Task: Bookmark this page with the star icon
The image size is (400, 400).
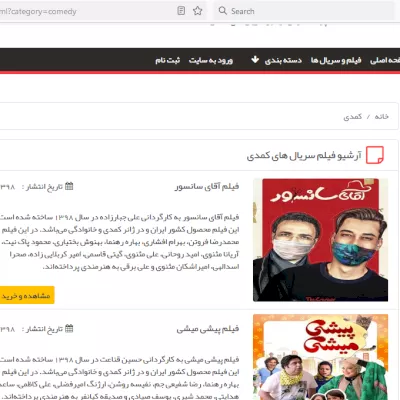Action: pos(198,11)
